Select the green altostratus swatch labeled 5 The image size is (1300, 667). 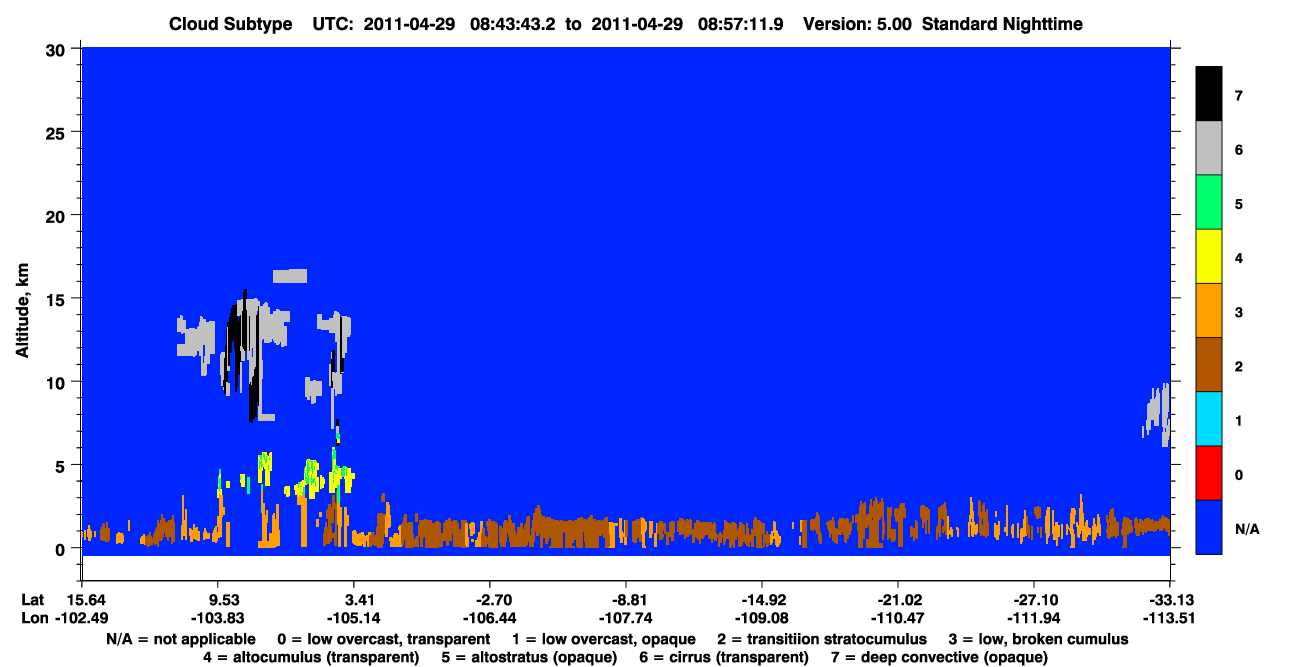(x=1209, y=203)
